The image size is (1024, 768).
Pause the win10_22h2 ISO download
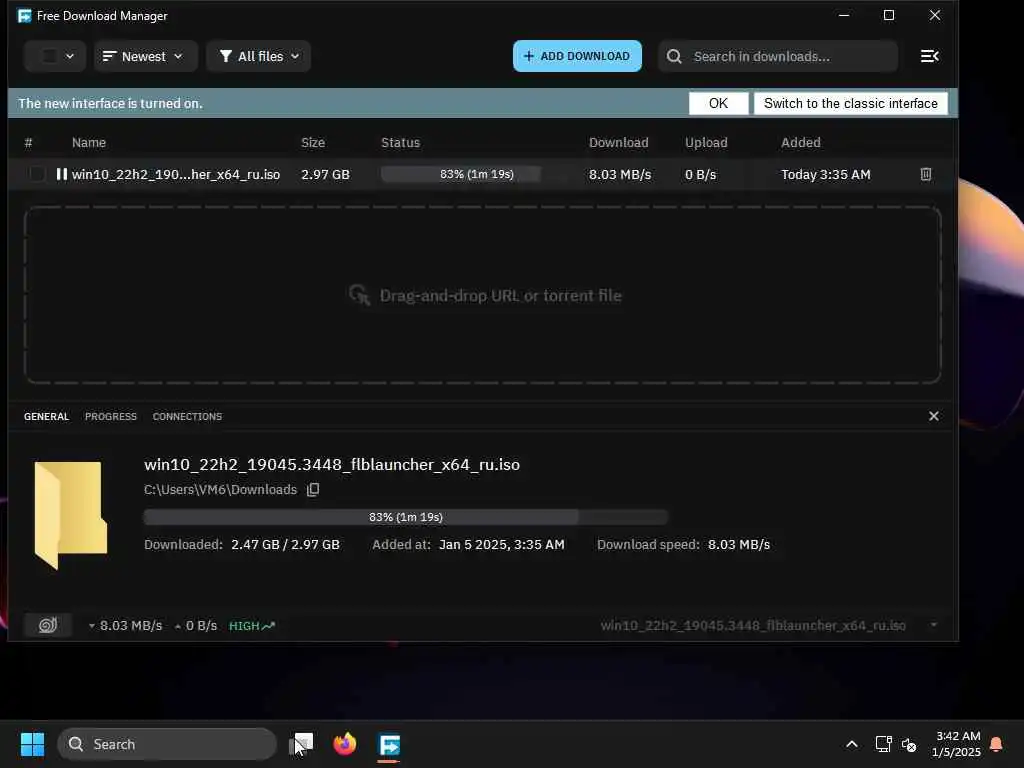(61, 174)
